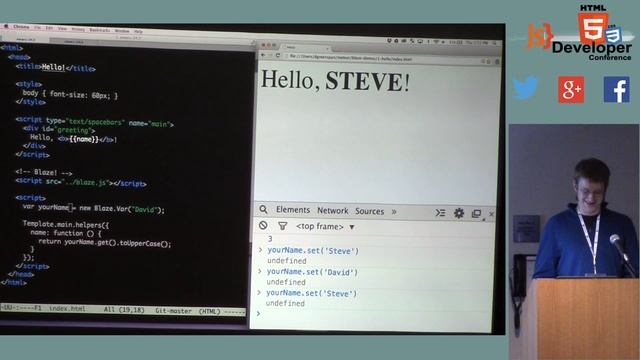Image resolution: width=640 pixels, height=360 pixels.
Task: Open the File menu
Action: (x=37, y=27)
